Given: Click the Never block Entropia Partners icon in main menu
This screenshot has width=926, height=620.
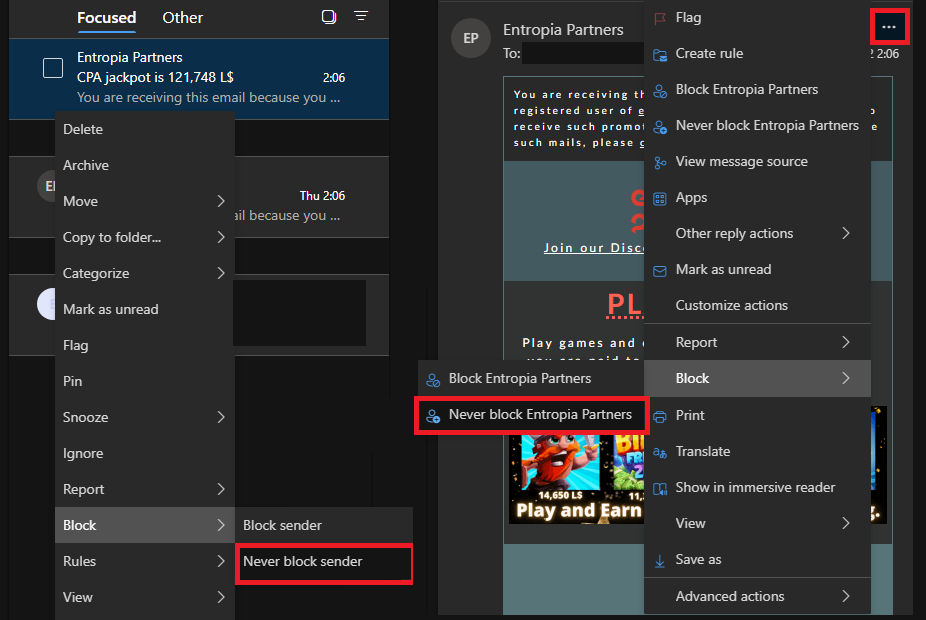Looking at the screenshot, I should (660, 126).
